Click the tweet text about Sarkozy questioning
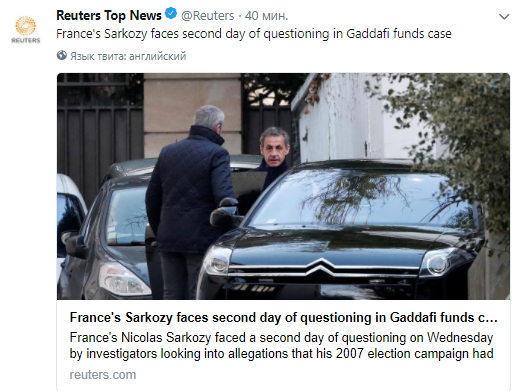 [254, 34]
